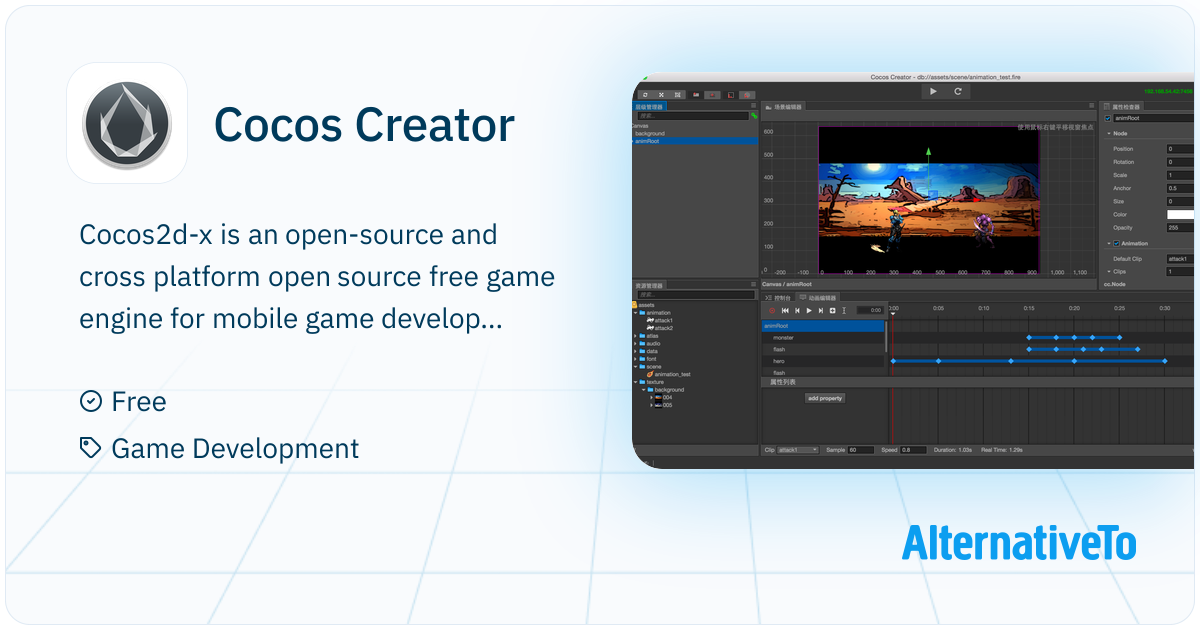Viewport: 1200px width, 630px height.
Task: Toggle the Animation component checkbox
Action: tap(1116, 243)
